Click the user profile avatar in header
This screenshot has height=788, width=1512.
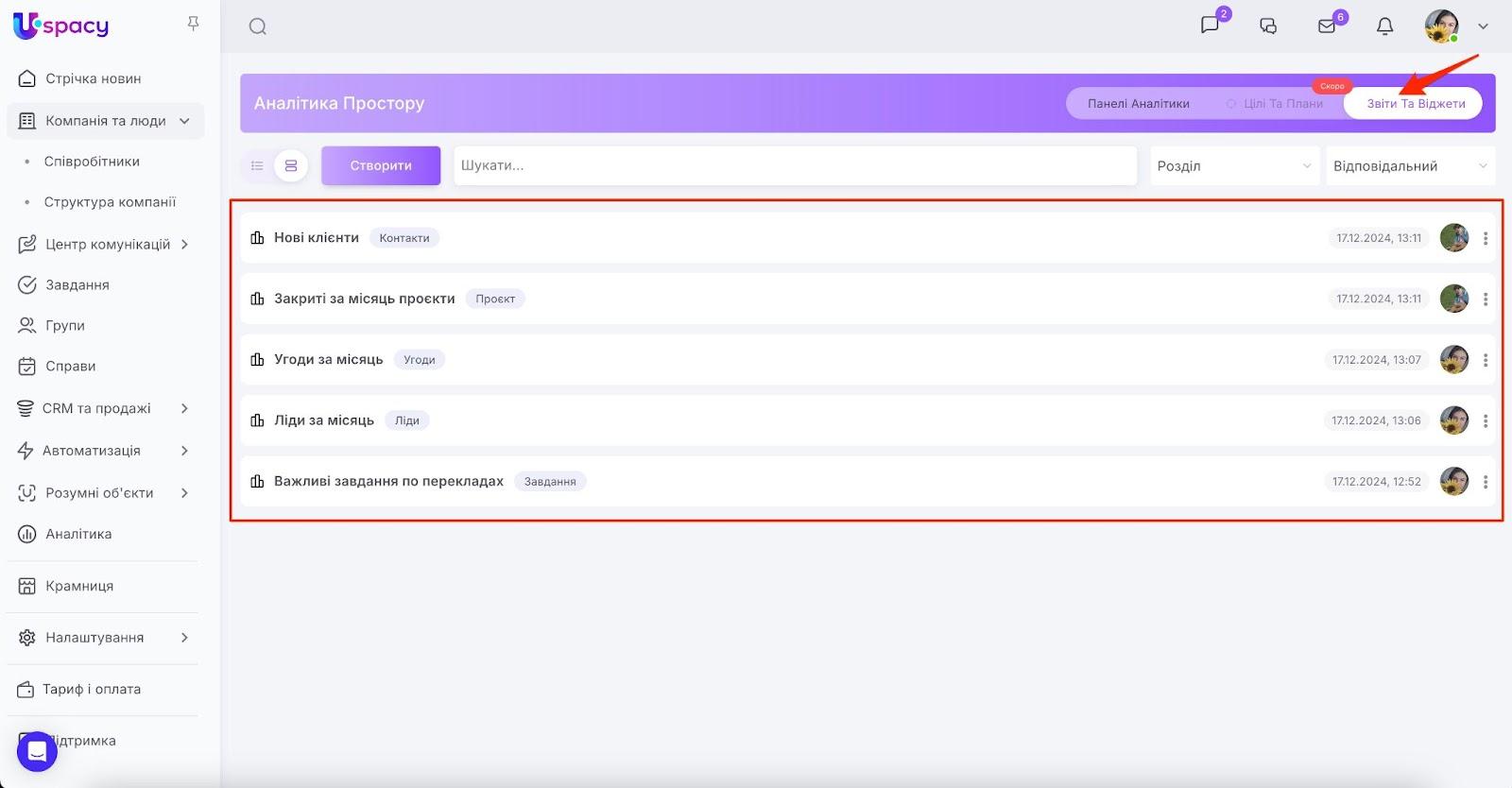click(x=1441, y=26)
